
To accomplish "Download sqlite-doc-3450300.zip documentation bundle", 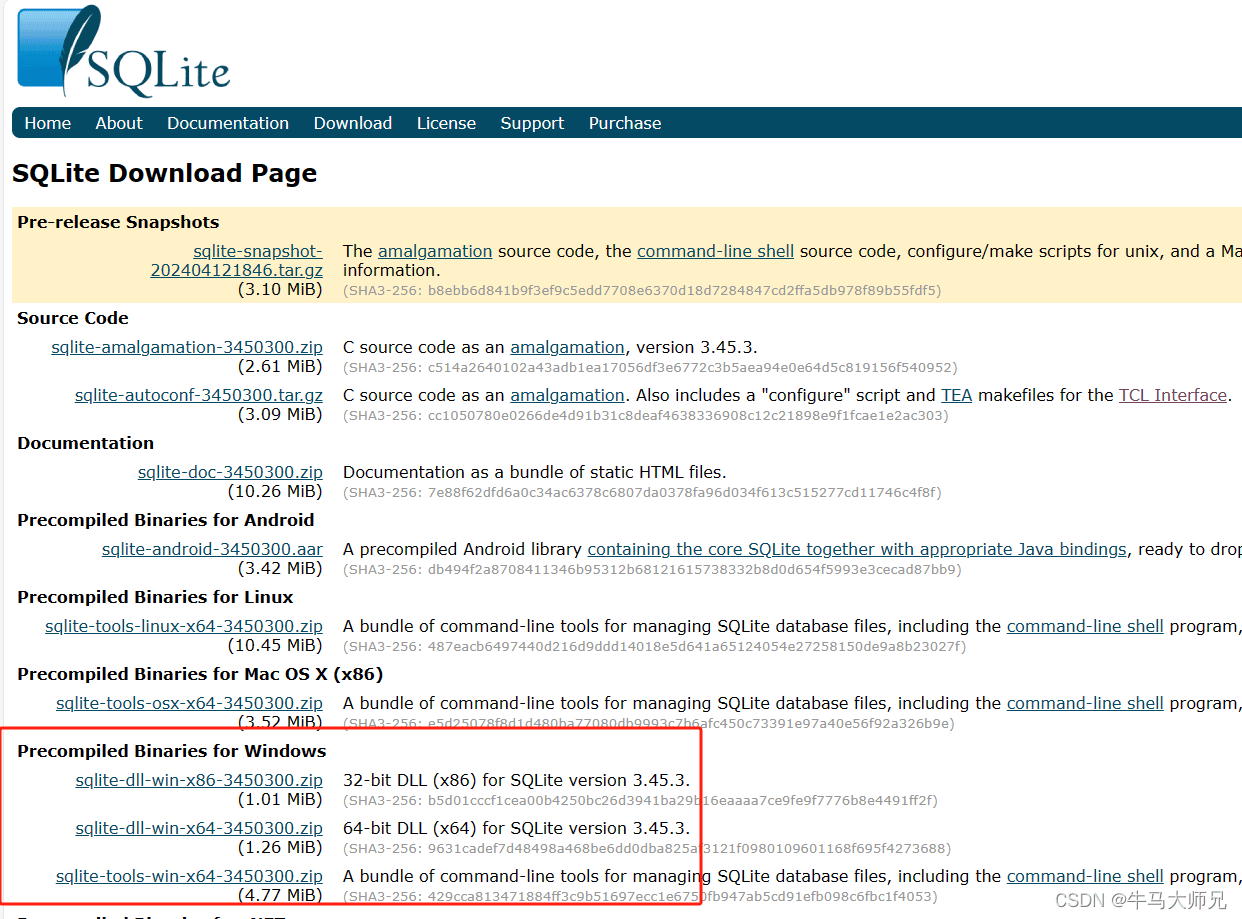I will [230, 472].
